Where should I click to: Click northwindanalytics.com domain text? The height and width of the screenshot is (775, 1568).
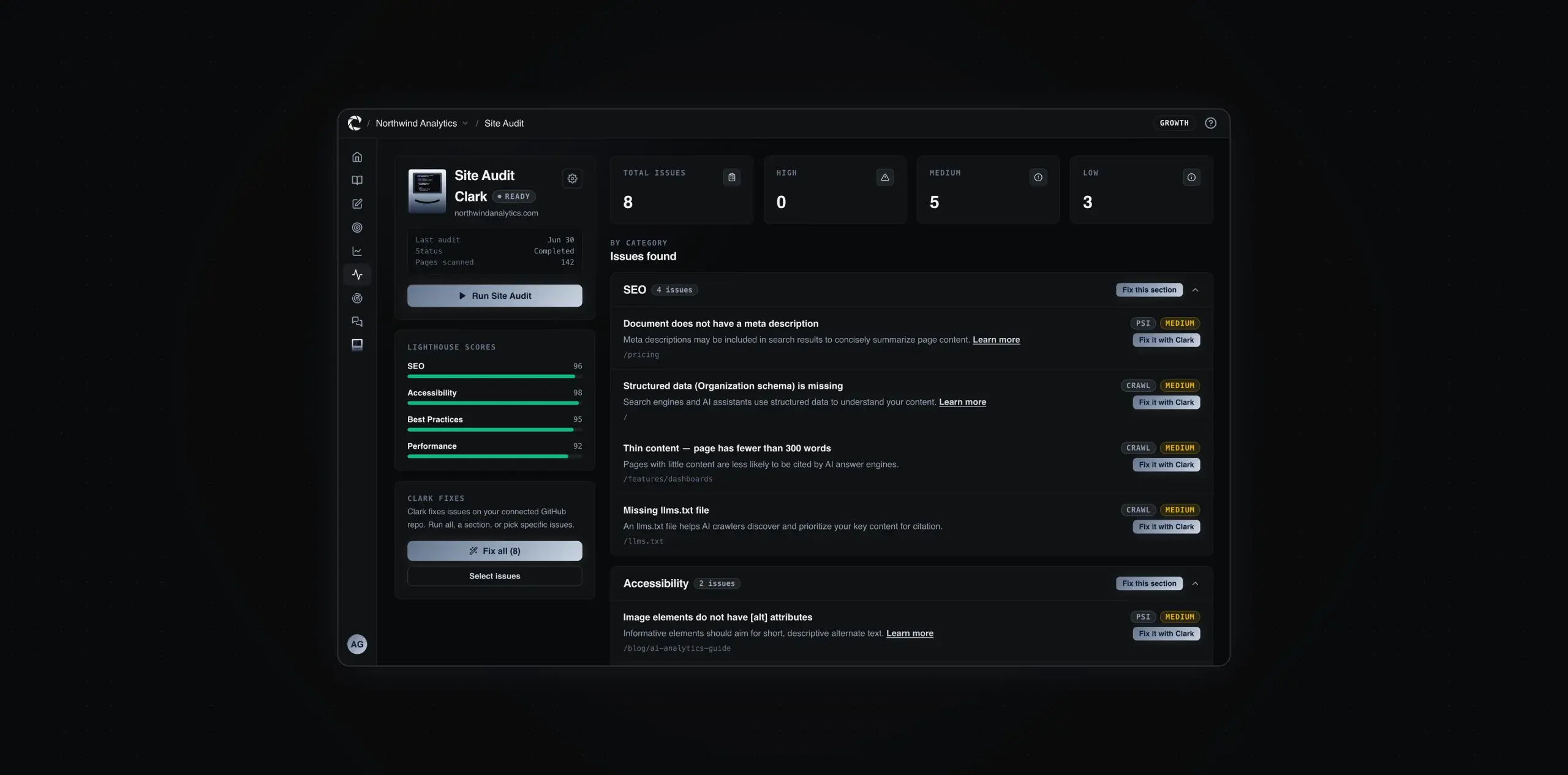pos(496,213)
